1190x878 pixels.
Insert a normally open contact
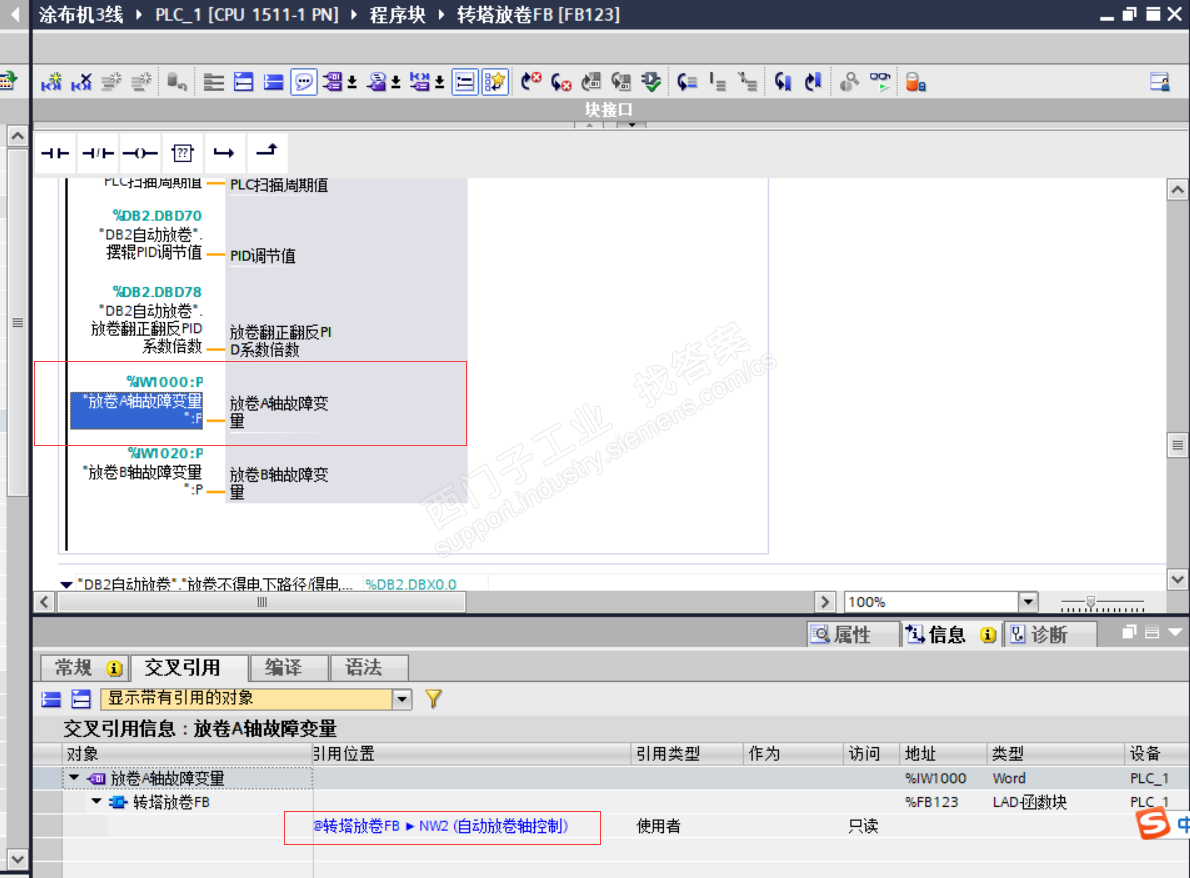[55, 153]
